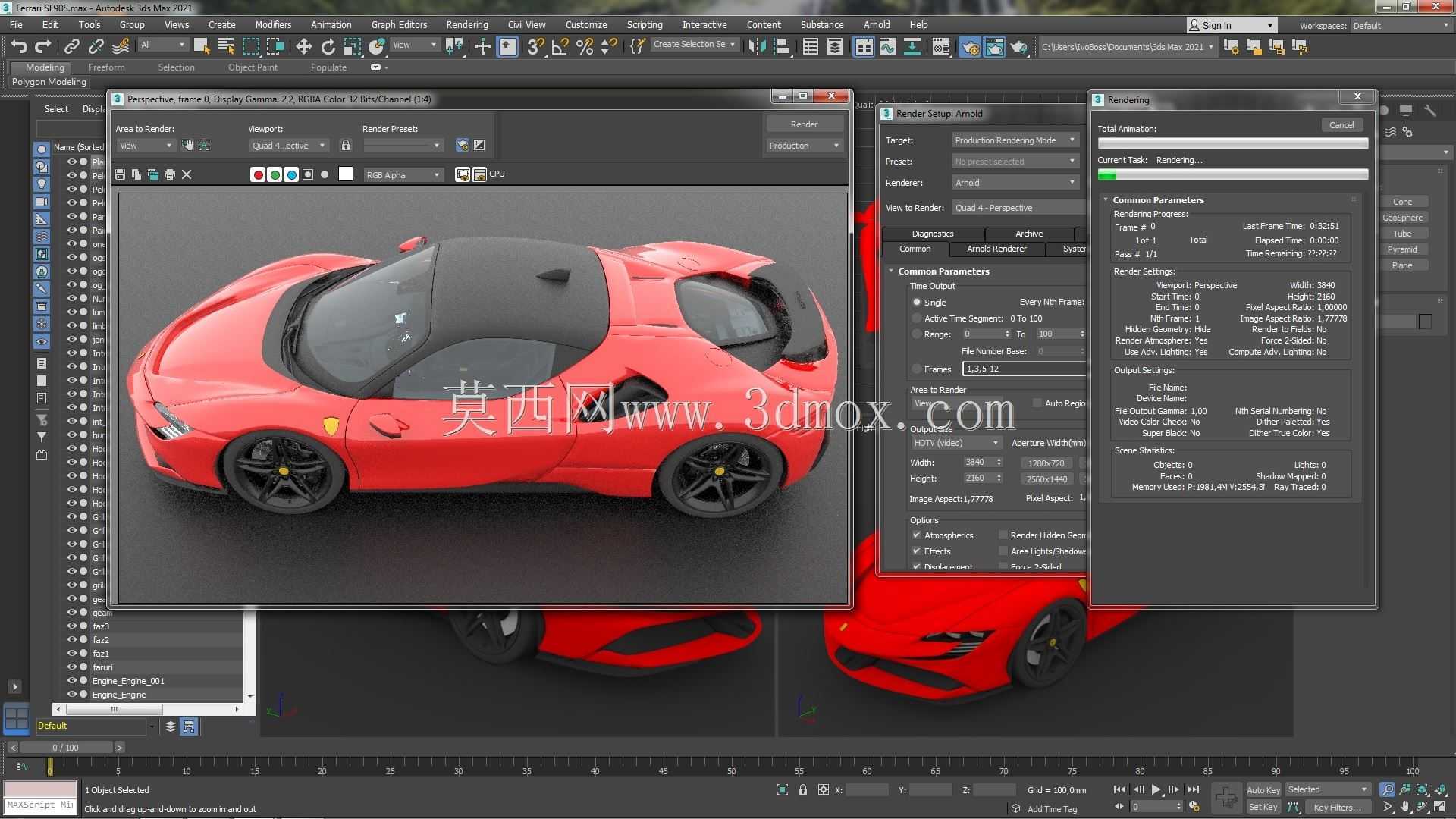
Task: Uncheck the Effects option
Action: 917,551
